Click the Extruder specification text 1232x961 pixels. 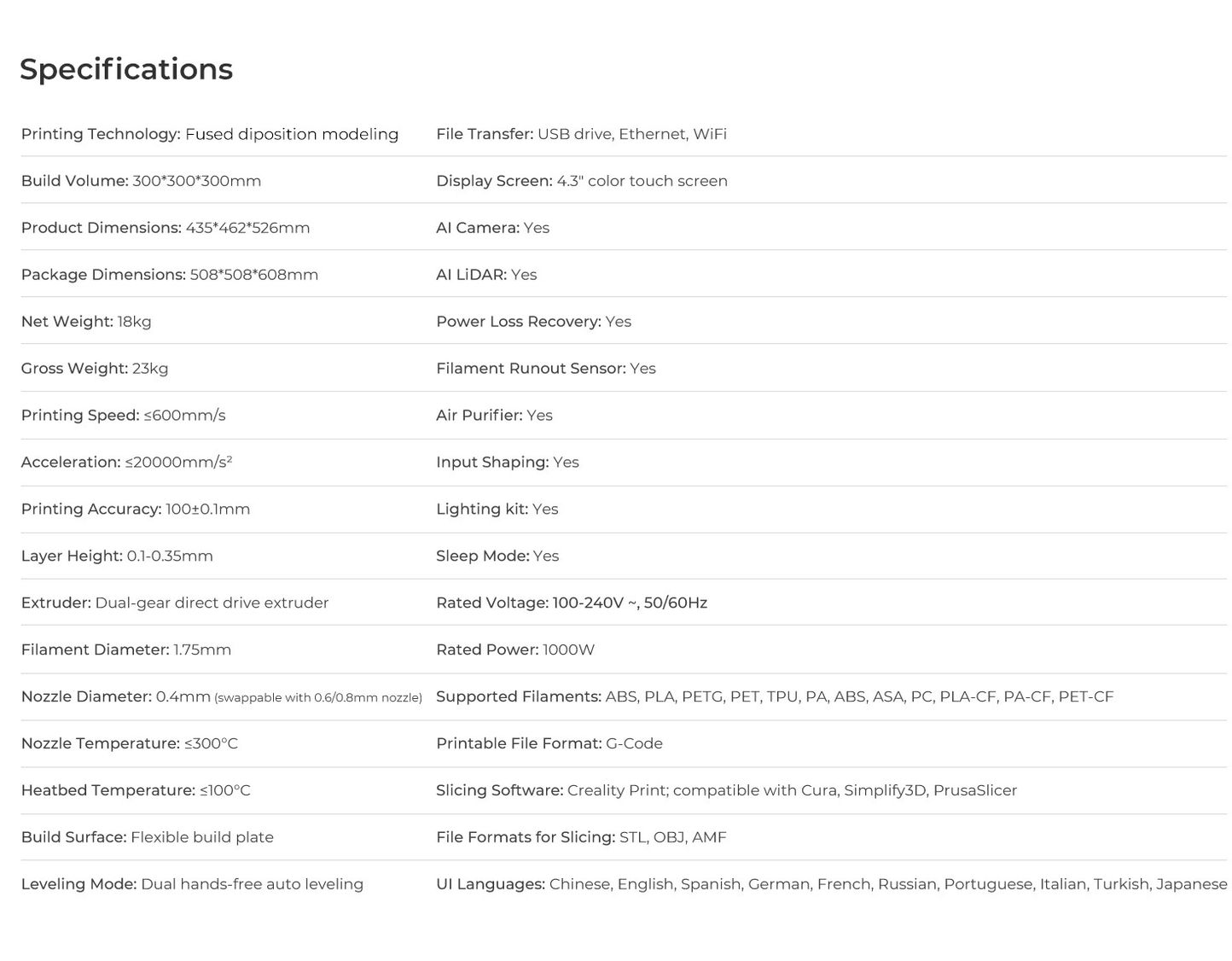pos(174,603)
